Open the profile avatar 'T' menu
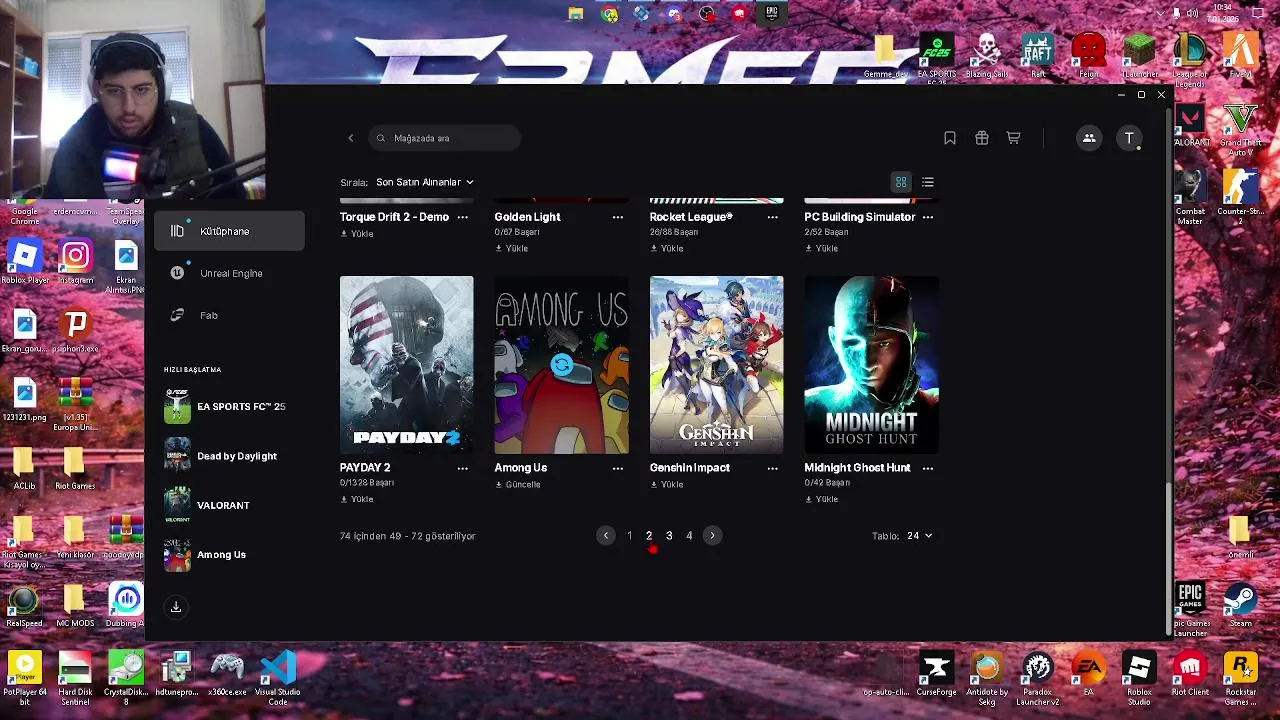This screenshot has width=1280, height=720. 1129,138
